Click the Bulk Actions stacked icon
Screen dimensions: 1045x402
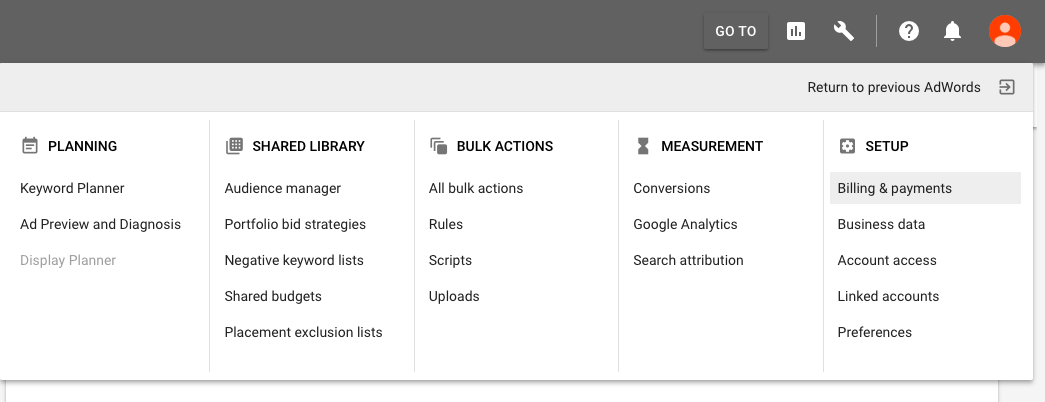tap(438, 146)
